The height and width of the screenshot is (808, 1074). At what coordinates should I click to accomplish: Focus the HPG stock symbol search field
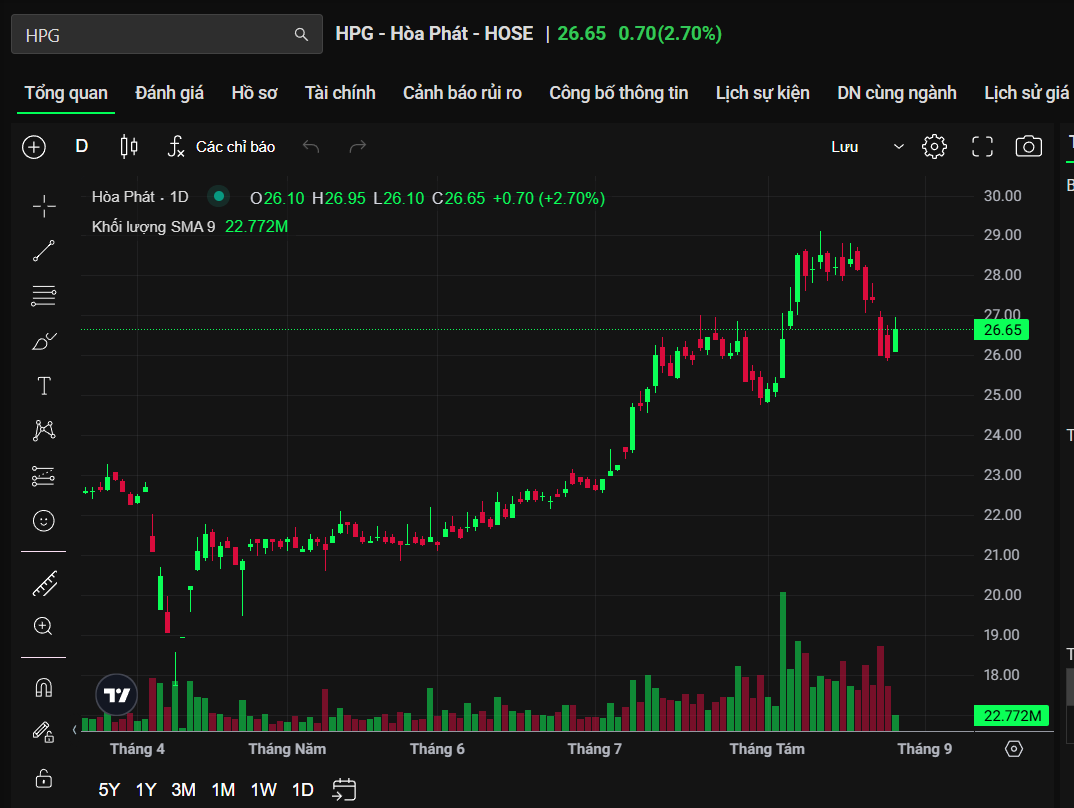[166, 34]
